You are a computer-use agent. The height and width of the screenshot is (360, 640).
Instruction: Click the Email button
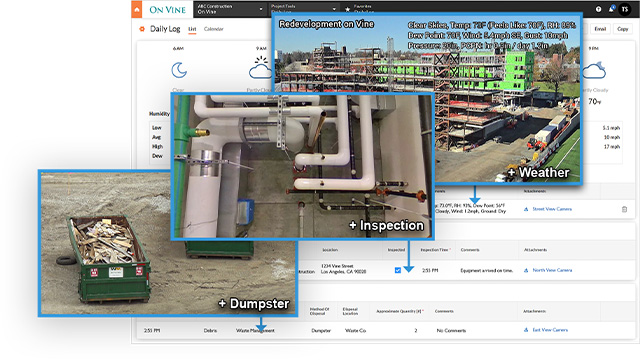(600, 29)
